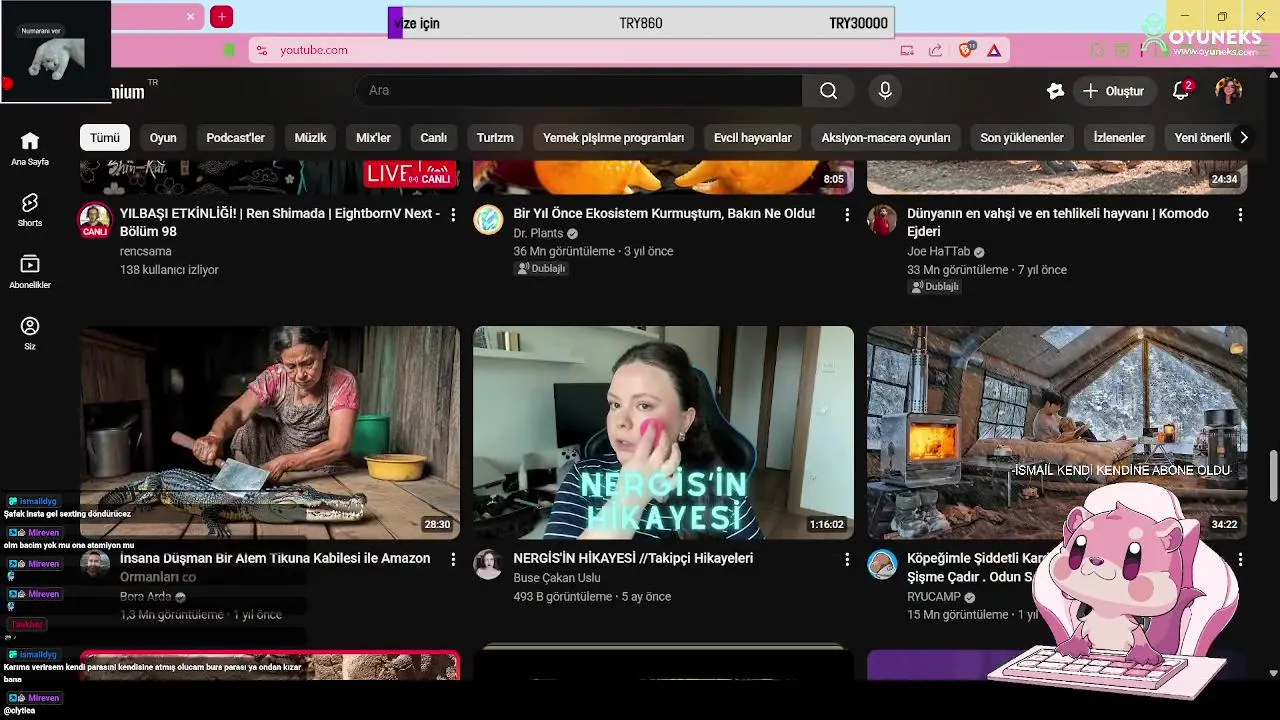Open rencsama channel avatar
Viewport: 1280px width, 720px height.
click(95, 221)
